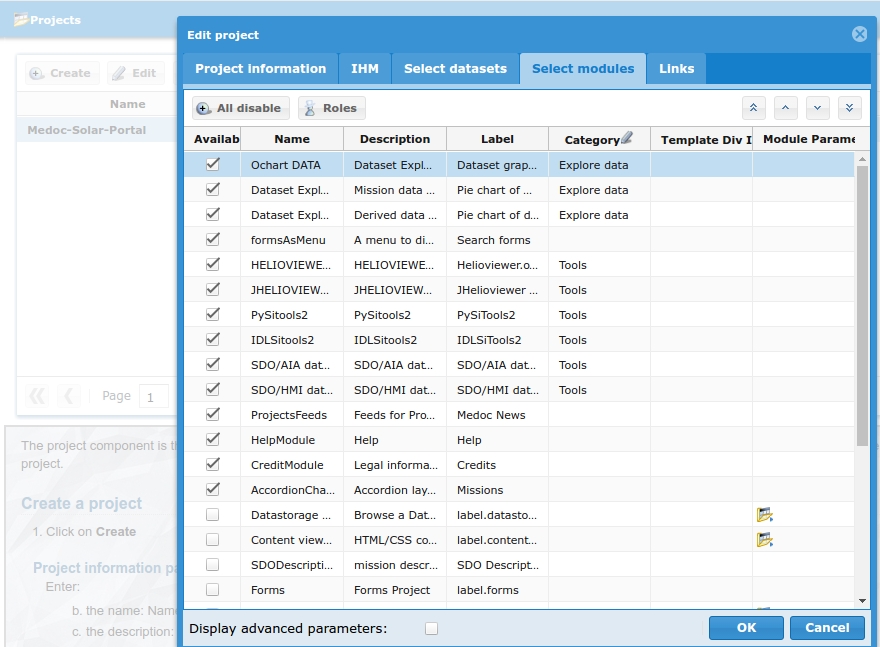
Task: Click the SDO/AIA name cell
Action: point(292,365)
